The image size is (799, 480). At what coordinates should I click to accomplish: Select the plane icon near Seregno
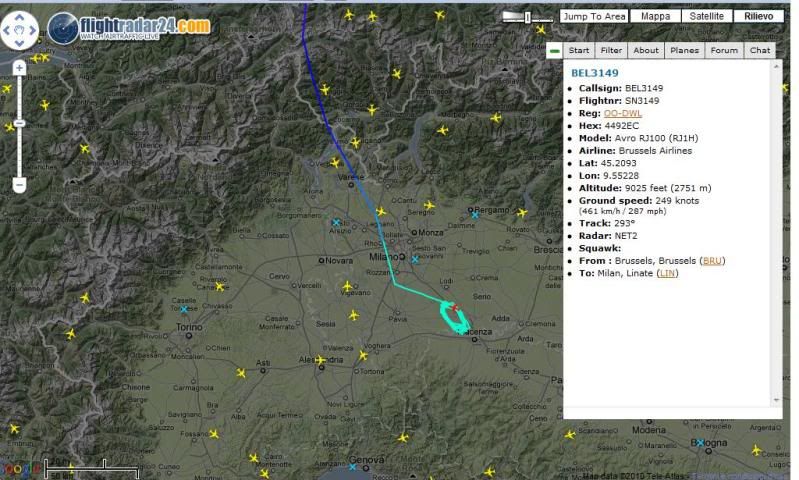(430, 205)
